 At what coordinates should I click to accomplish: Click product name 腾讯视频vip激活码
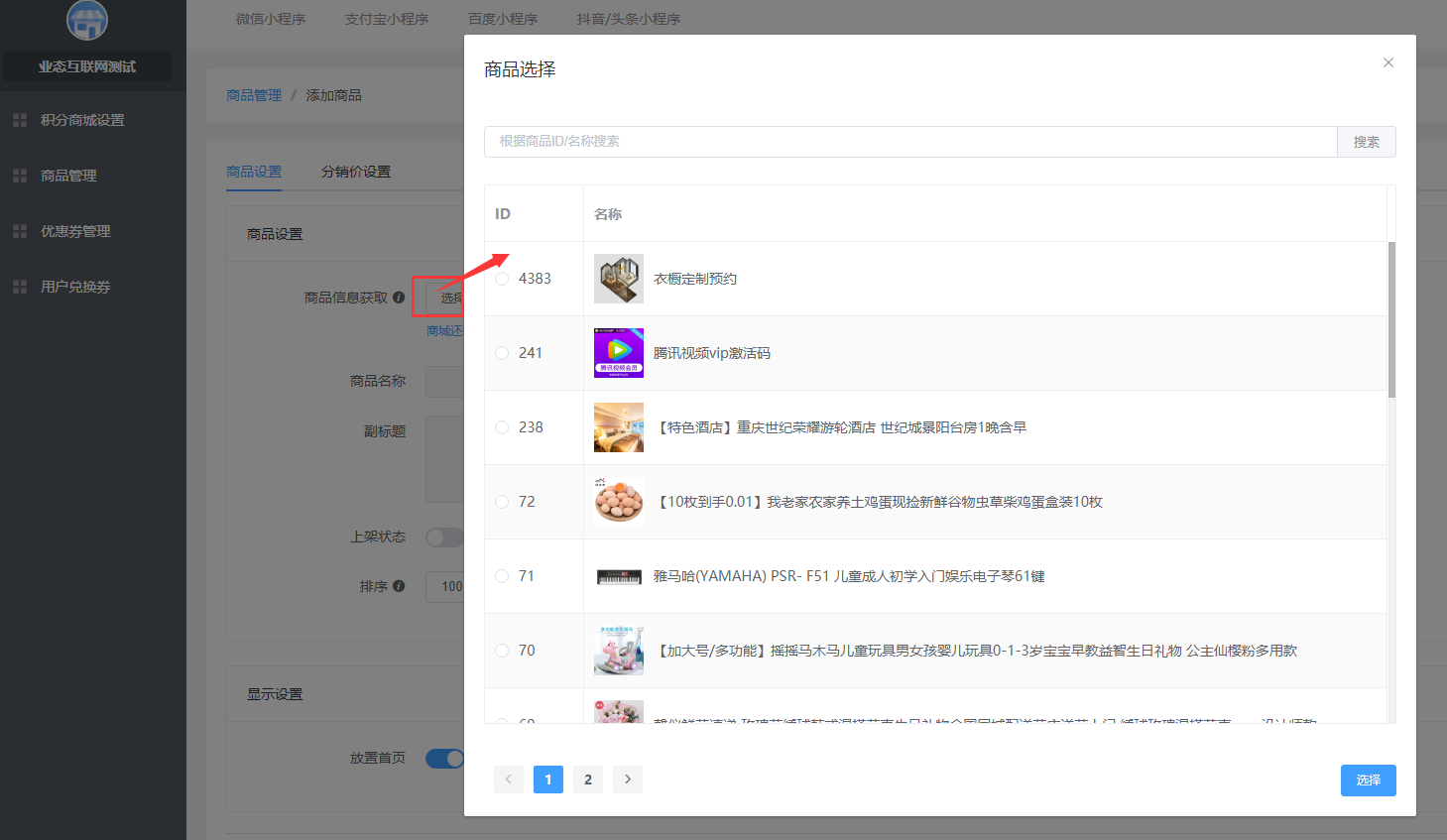click(x=712, y=353)
